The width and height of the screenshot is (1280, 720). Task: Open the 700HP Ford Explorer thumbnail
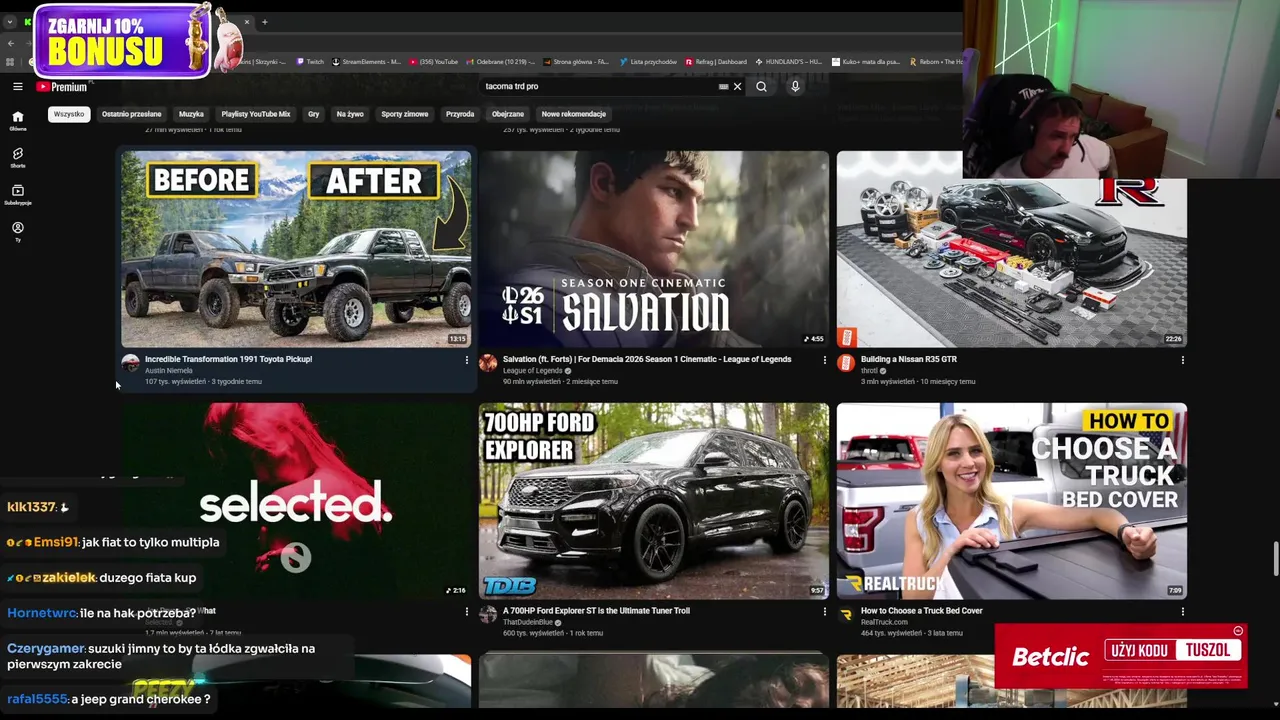click(654, 500)
